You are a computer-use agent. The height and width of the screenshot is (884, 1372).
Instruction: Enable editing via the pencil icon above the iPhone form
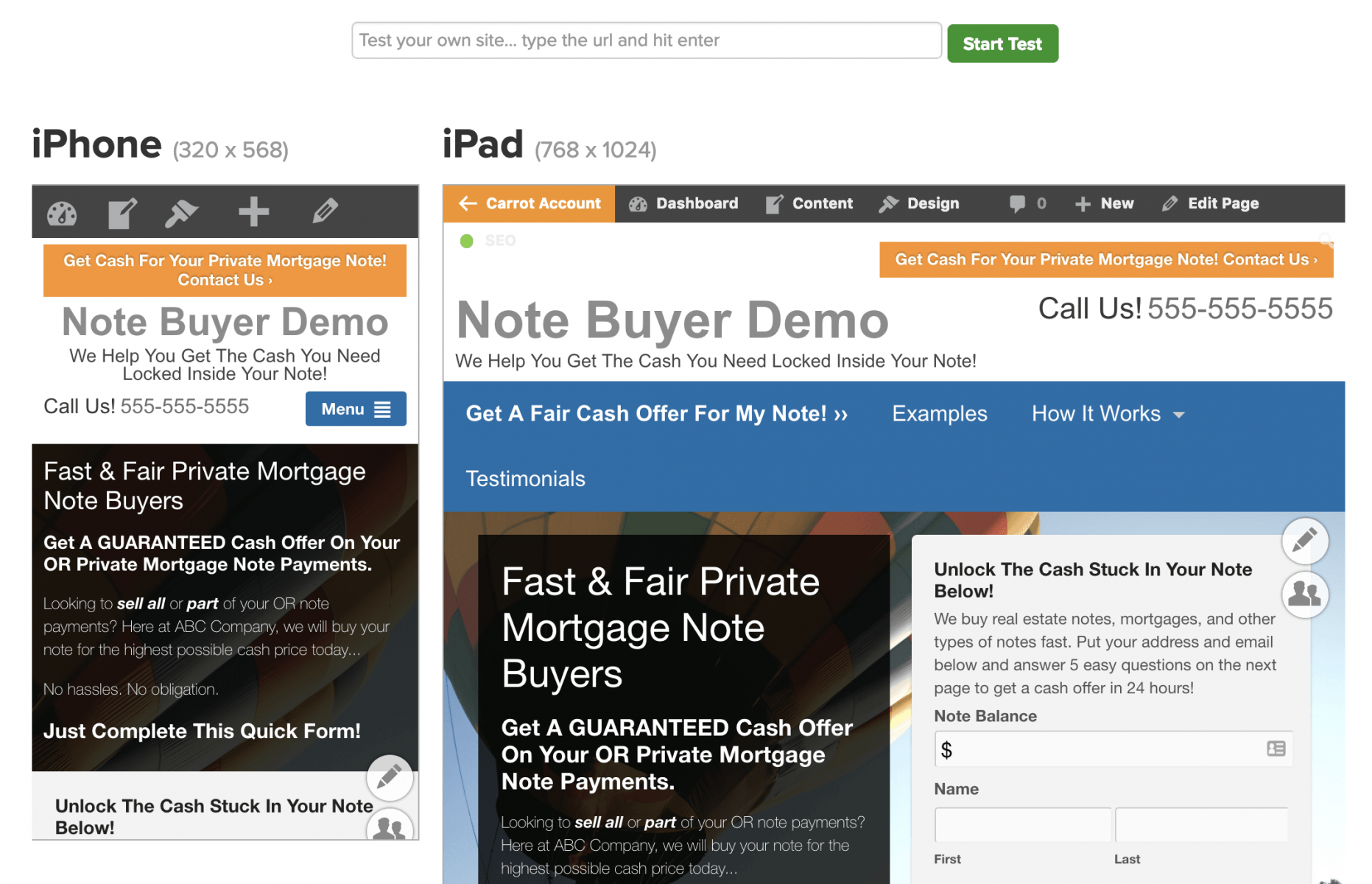point(390,777)
